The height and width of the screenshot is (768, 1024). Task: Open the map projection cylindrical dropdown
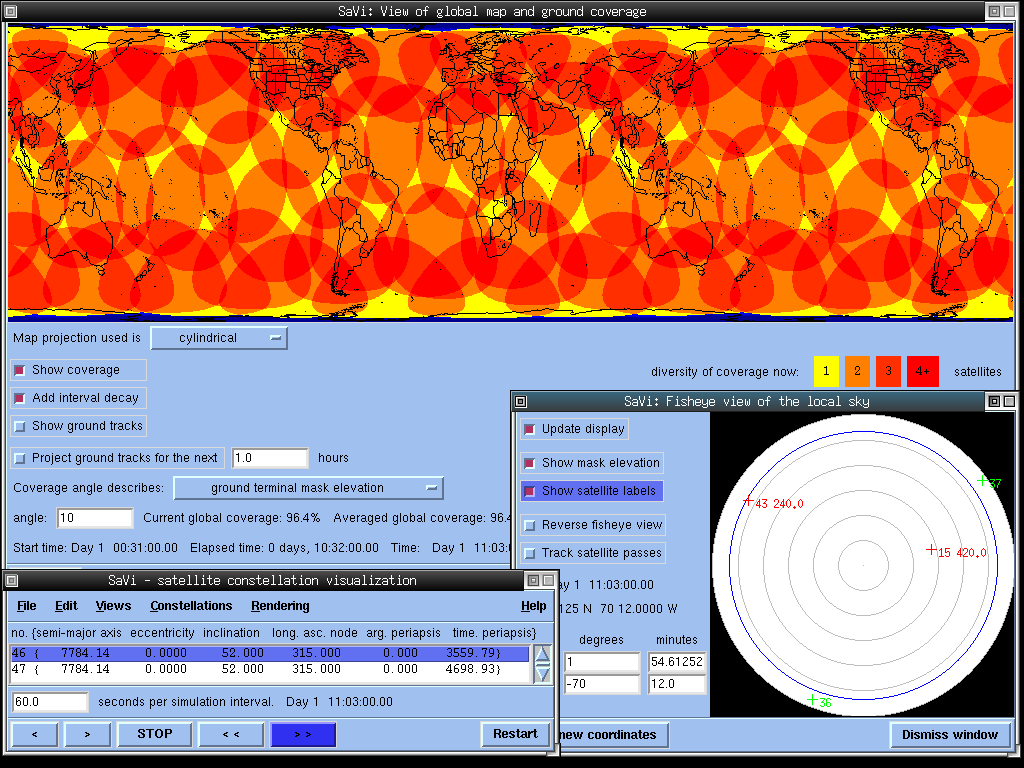click(x=219, y=338)
